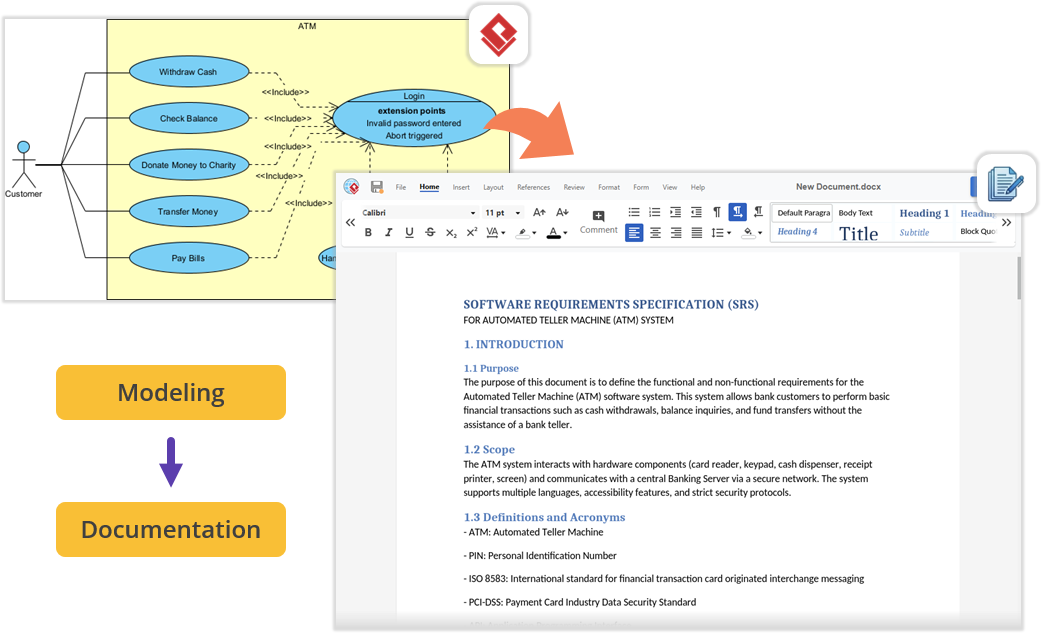The image size is (1041, 633).
Task: Toggle strikethrough formatting
Action: [x=430, y=232]
